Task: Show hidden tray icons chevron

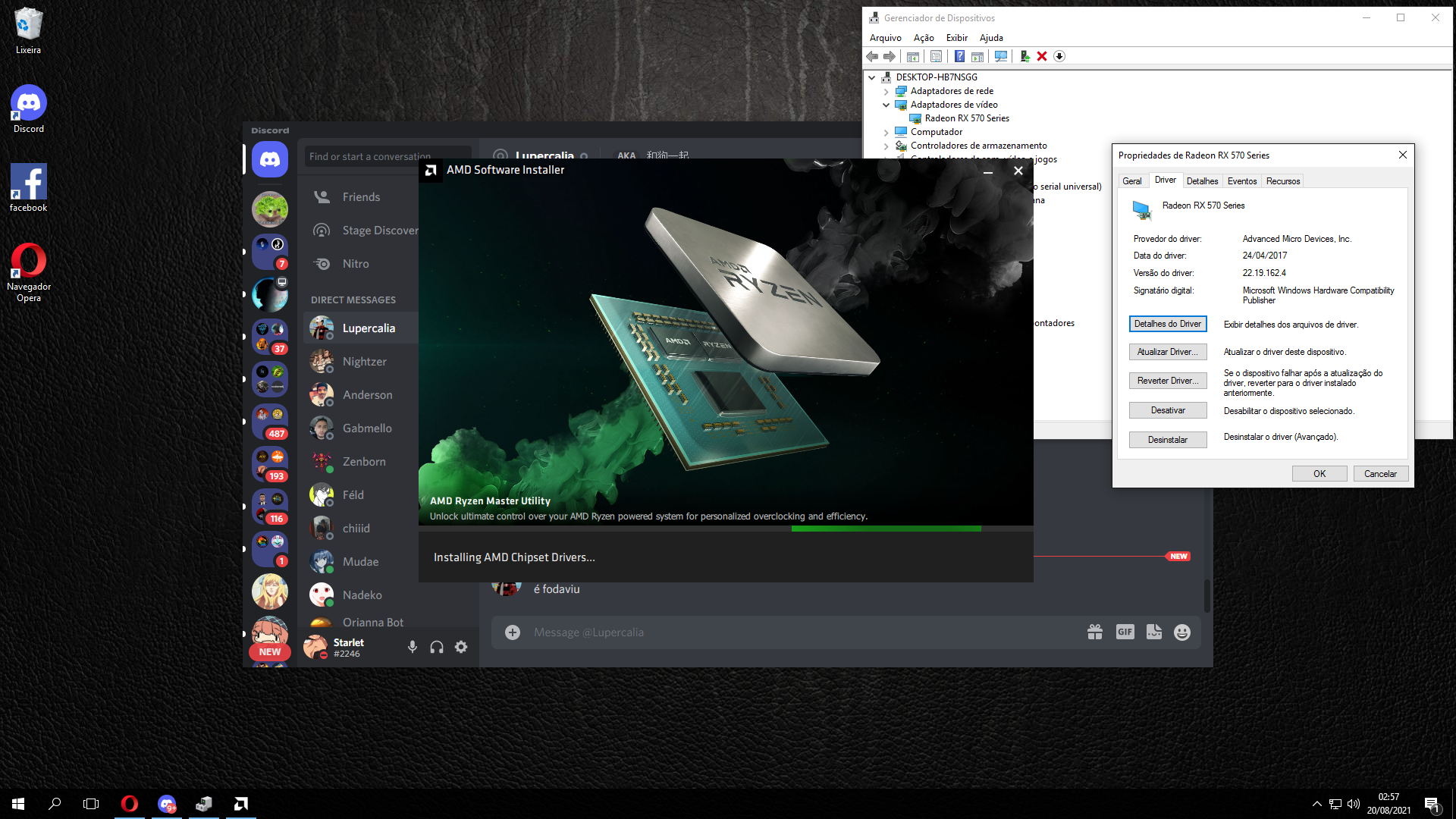Action: [1317, 804]
